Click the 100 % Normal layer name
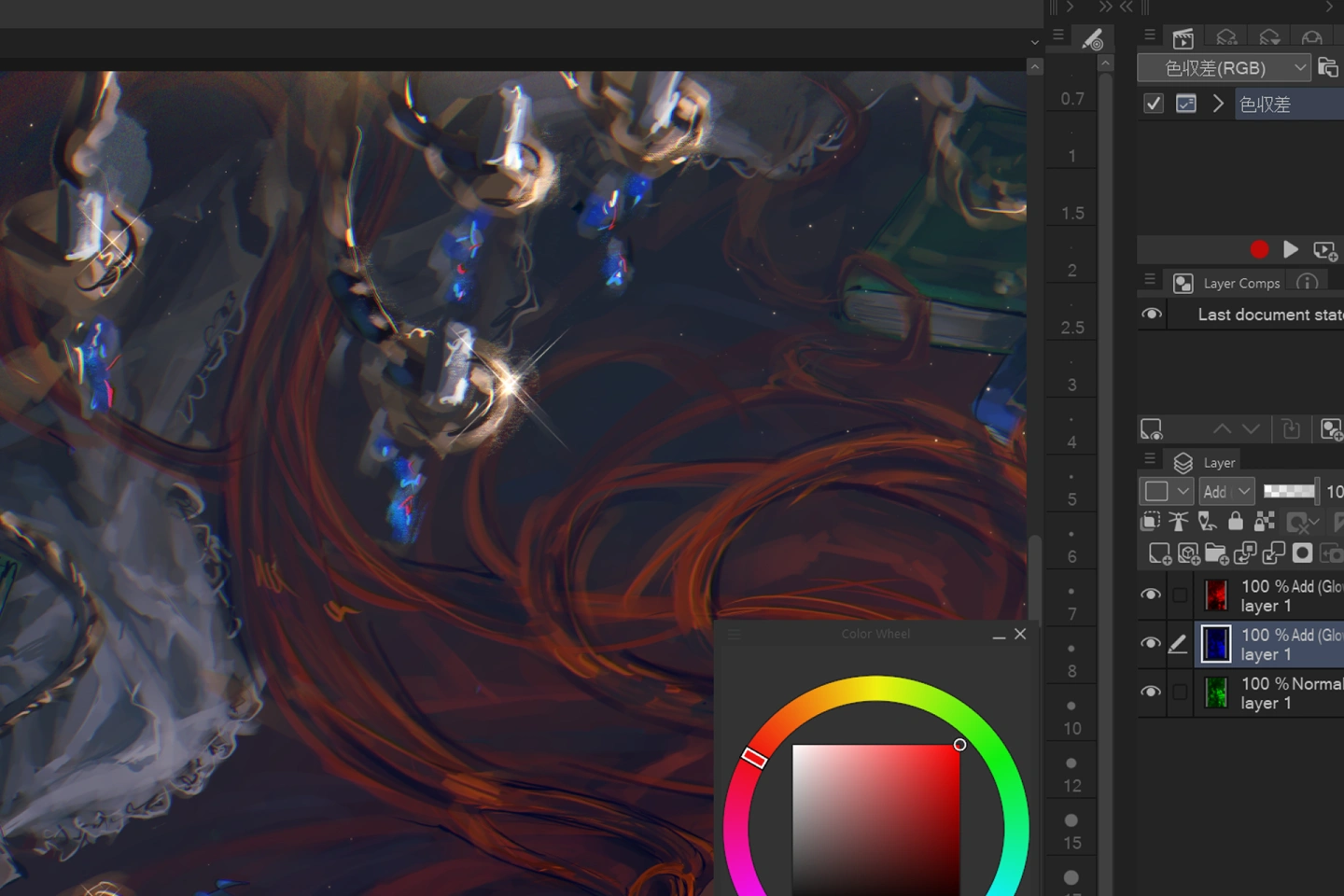This screenshot has height=896, width=1344. click(x=1292, y=683)
